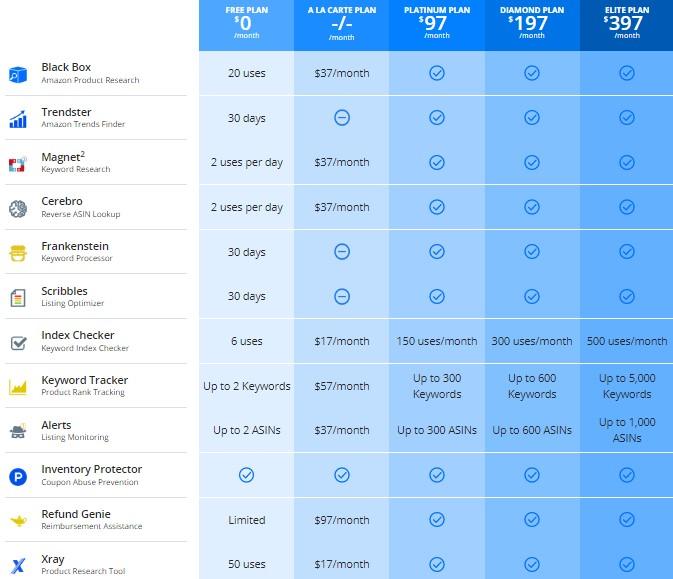Click the Keyword Tracker chart icon
The image size is (673, 579).
point(18,386)
